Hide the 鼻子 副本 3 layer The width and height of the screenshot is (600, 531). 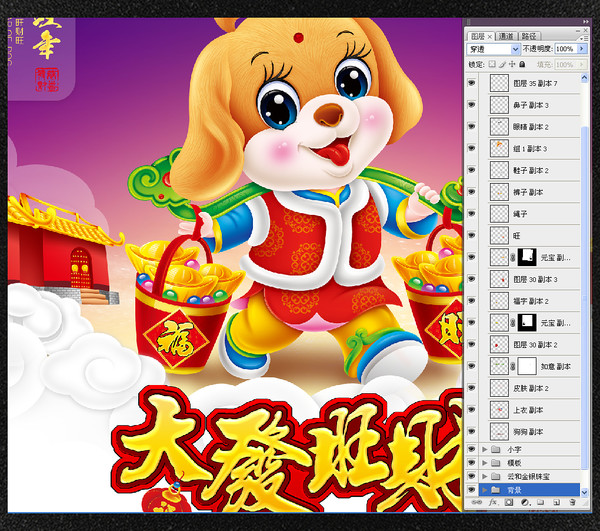(x=471, y=104)
